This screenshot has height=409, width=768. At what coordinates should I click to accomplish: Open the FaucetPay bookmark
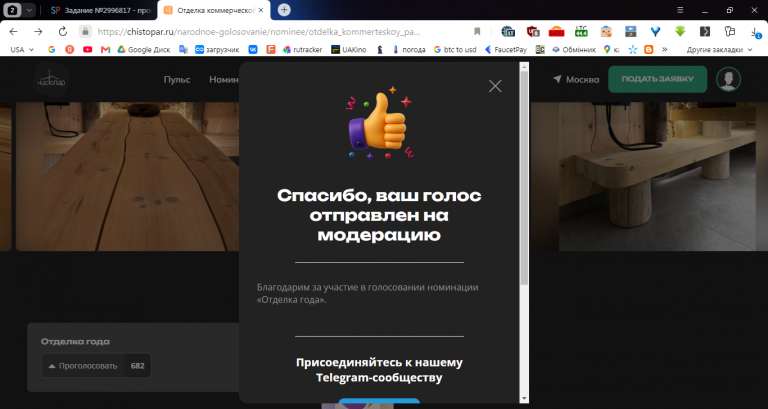(x=505, y=49)
